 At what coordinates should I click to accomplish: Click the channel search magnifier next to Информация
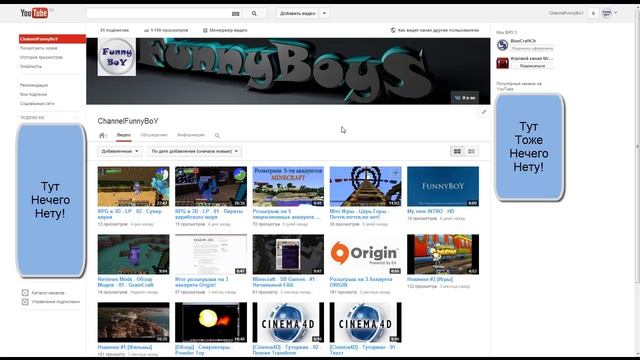pos(217,136)
